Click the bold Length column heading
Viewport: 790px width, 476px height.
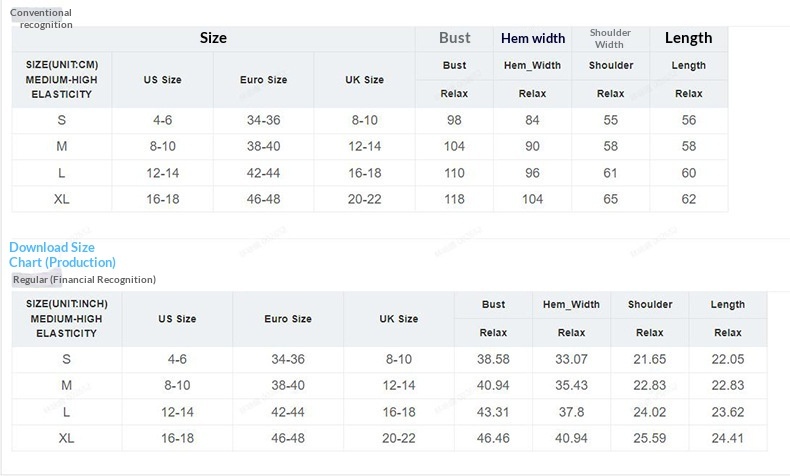point(689,38)
